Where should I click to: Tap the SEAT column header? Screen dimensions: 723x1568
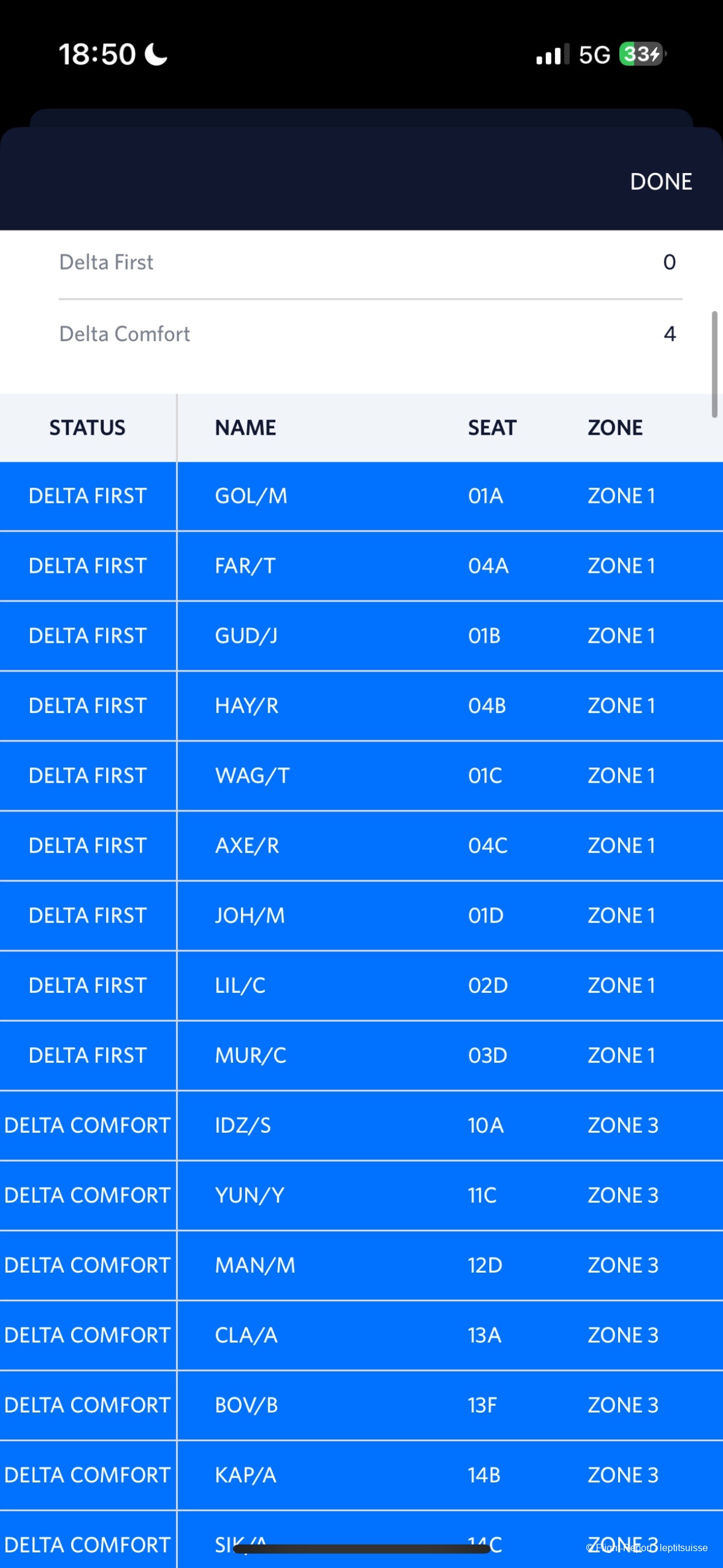point(492,428)
